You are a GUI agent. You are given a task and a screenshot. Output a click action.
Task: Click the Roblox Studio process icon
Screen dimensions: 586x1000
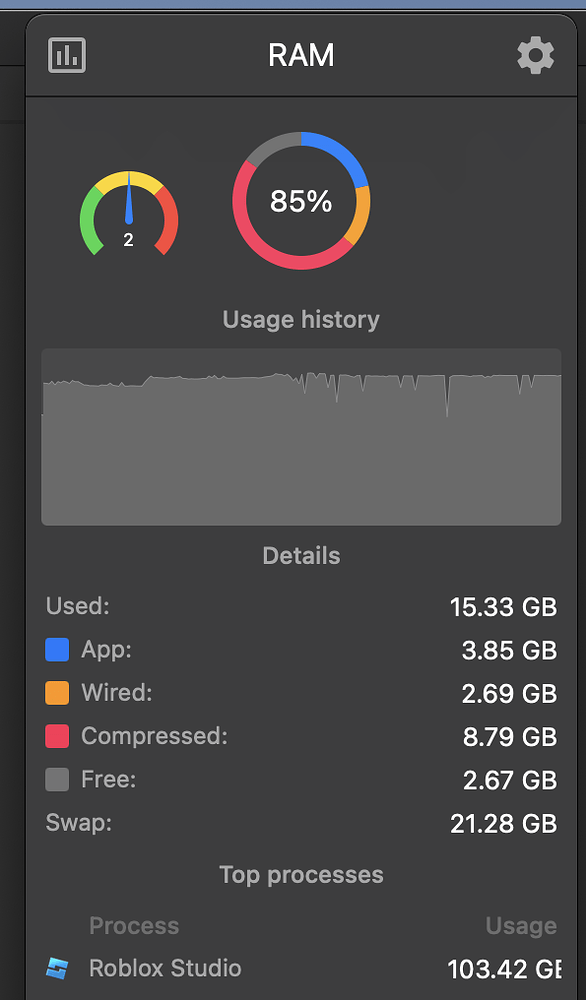57,968
